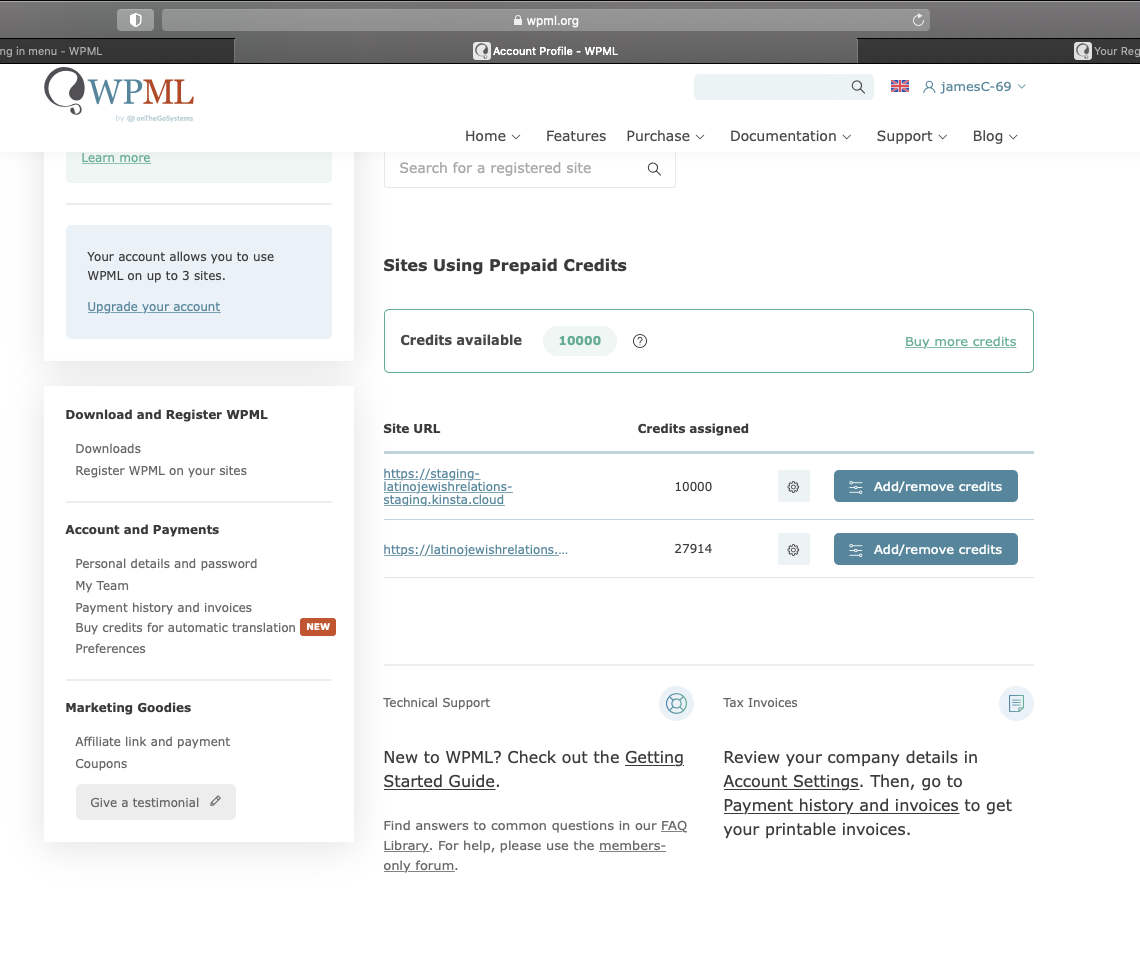Click the privacy shield icon in browser toolbar
This screenshot has width=1140, height=965.
point(135,20)
